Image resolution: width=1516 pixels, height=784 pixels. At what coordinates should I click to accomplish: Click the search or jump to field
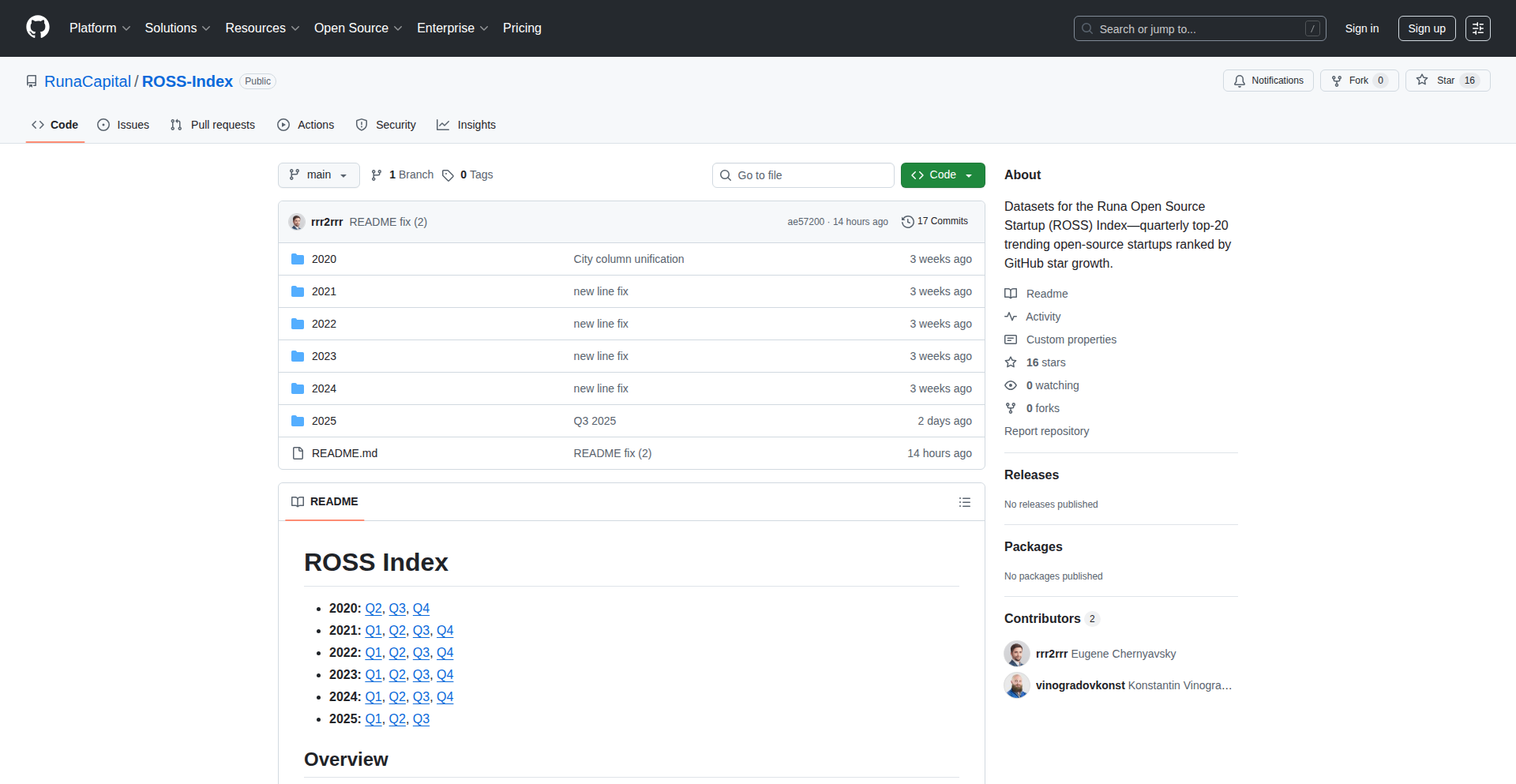[x=1199, y=28]
